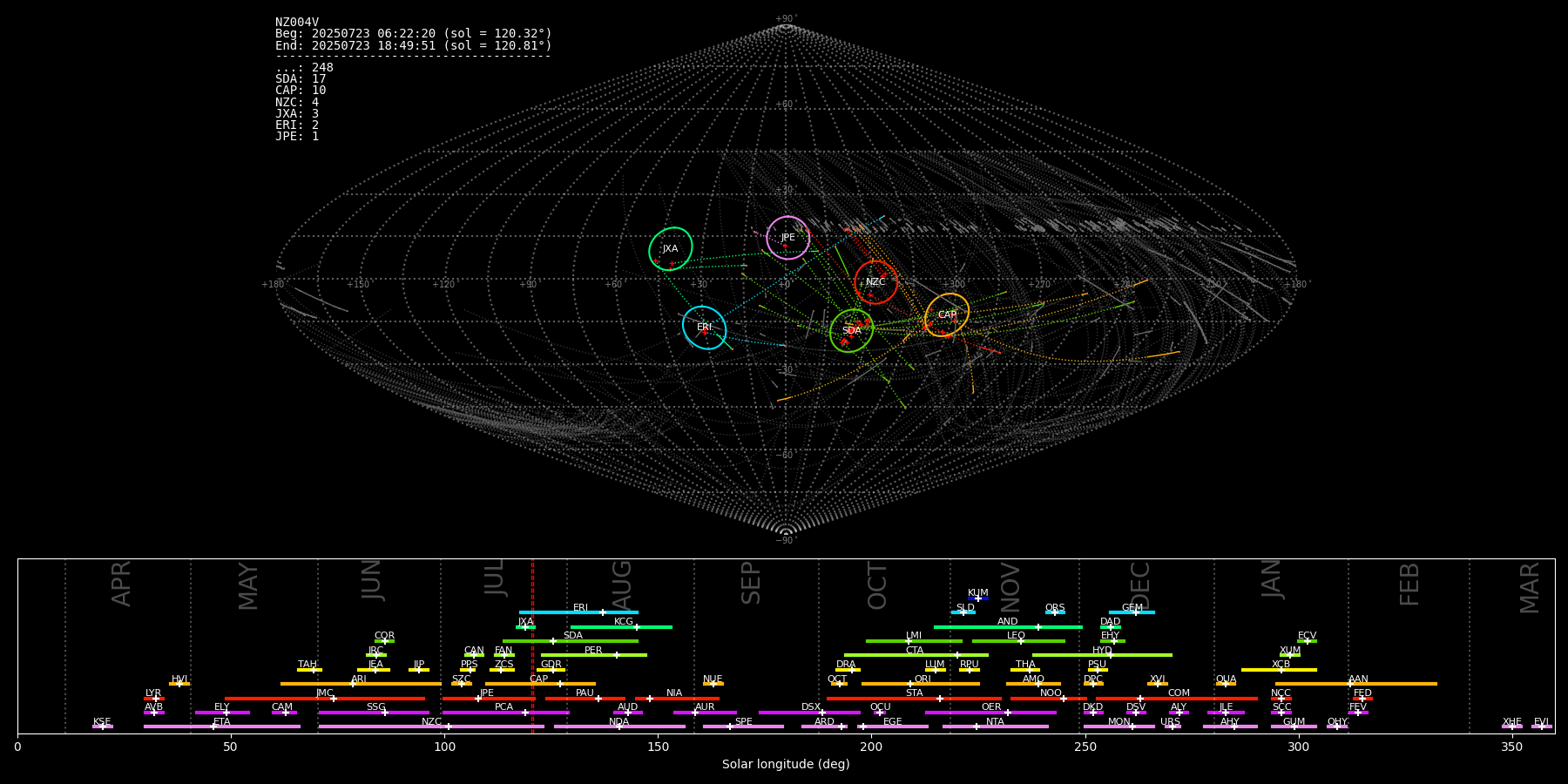Select the XHE shower label in timeline
This screenshot has width=1568, height=784.
click(1512, 722)
